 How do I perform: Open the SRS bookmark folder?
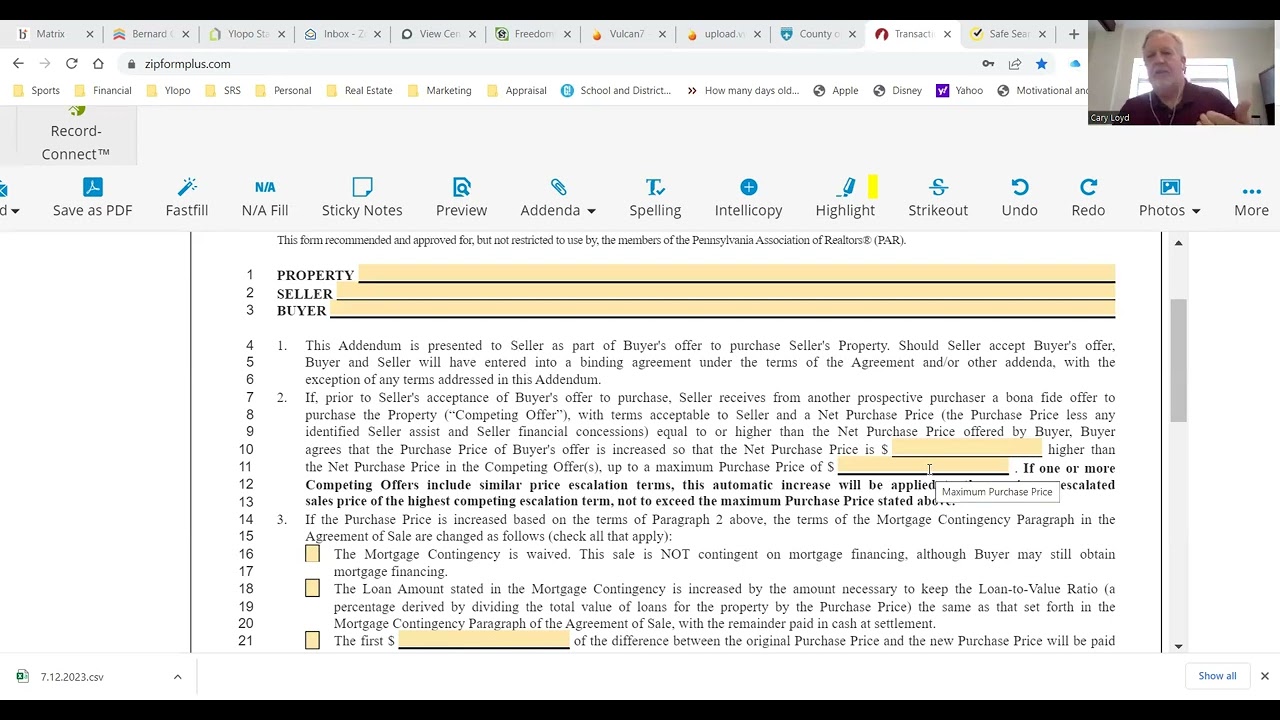pyautogui.click(x=223, y=90)
